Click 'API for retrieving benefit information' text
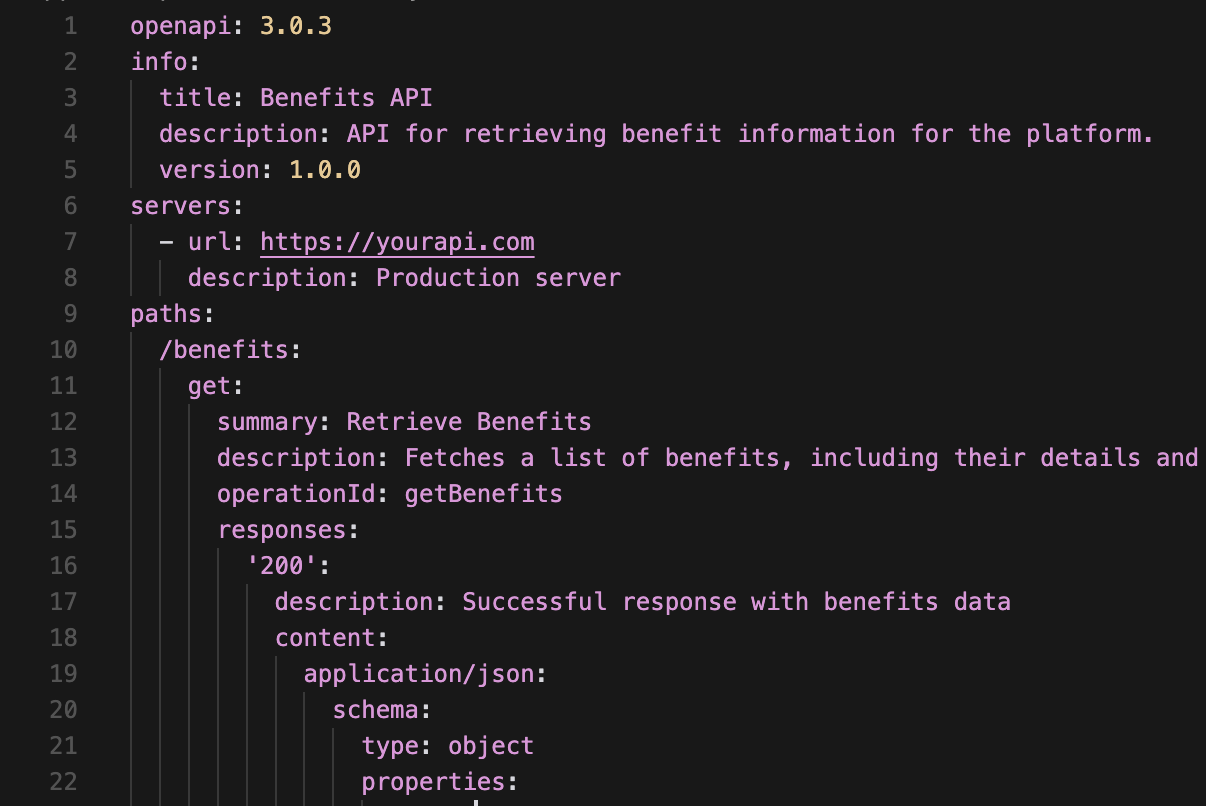1206x806 pixels. click(x=621, y=134)
